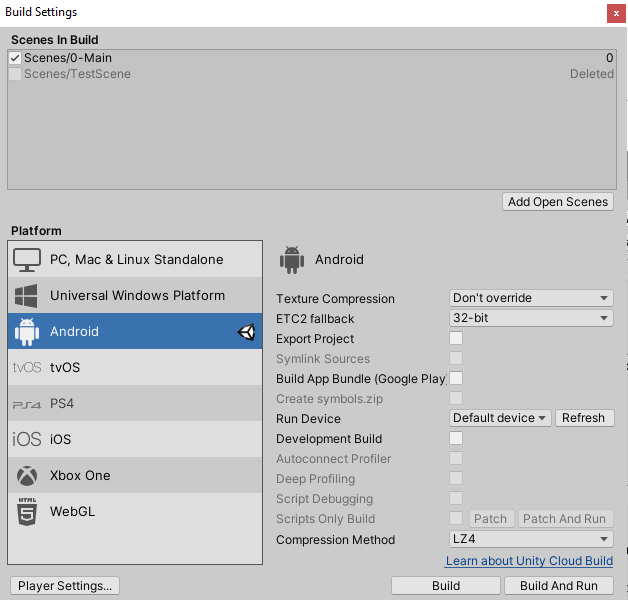Click the Android header icon in settings pane
Image resolution: width=628 pixels, height=600 pixels.
[x=292, y=260]
